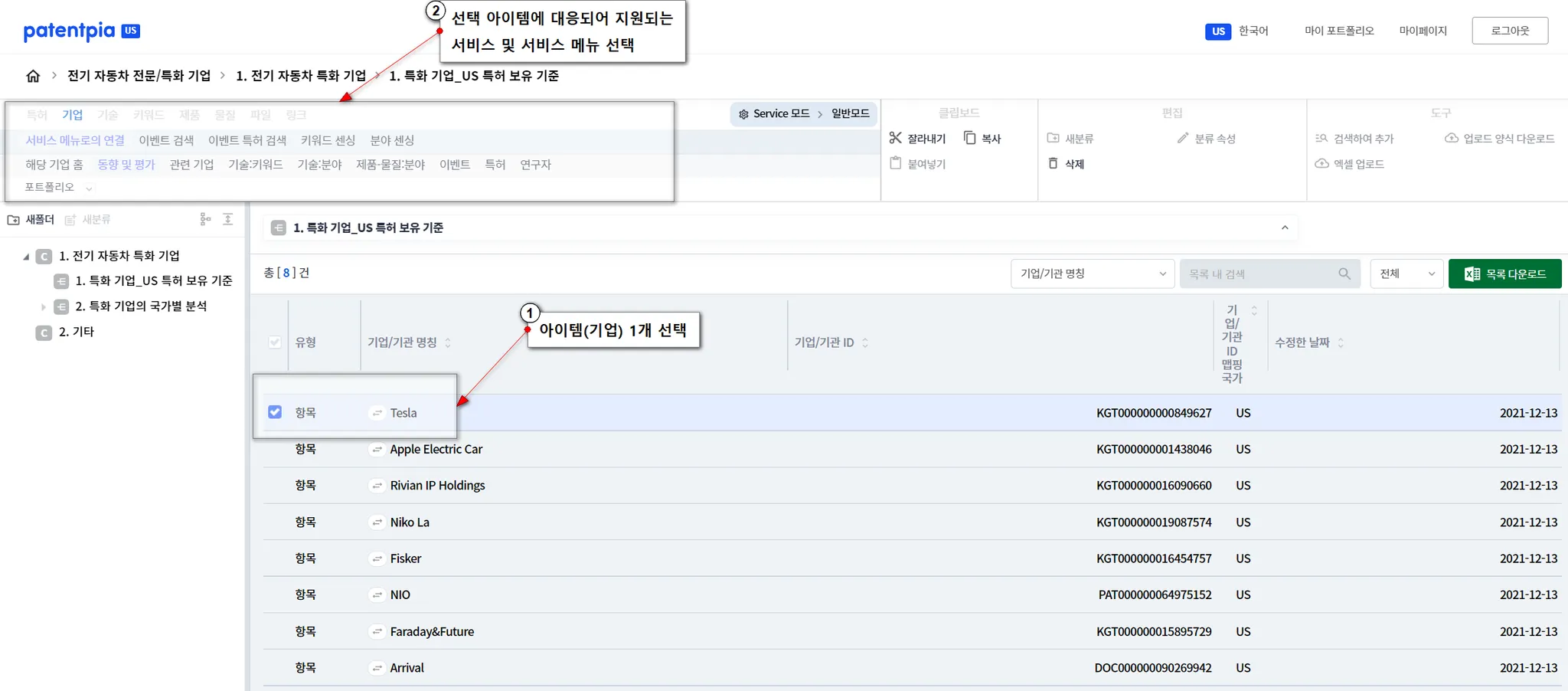Switch to the 특허 tab
Image resolution: width=1568 pixels, height=691 pixels.
37,115
